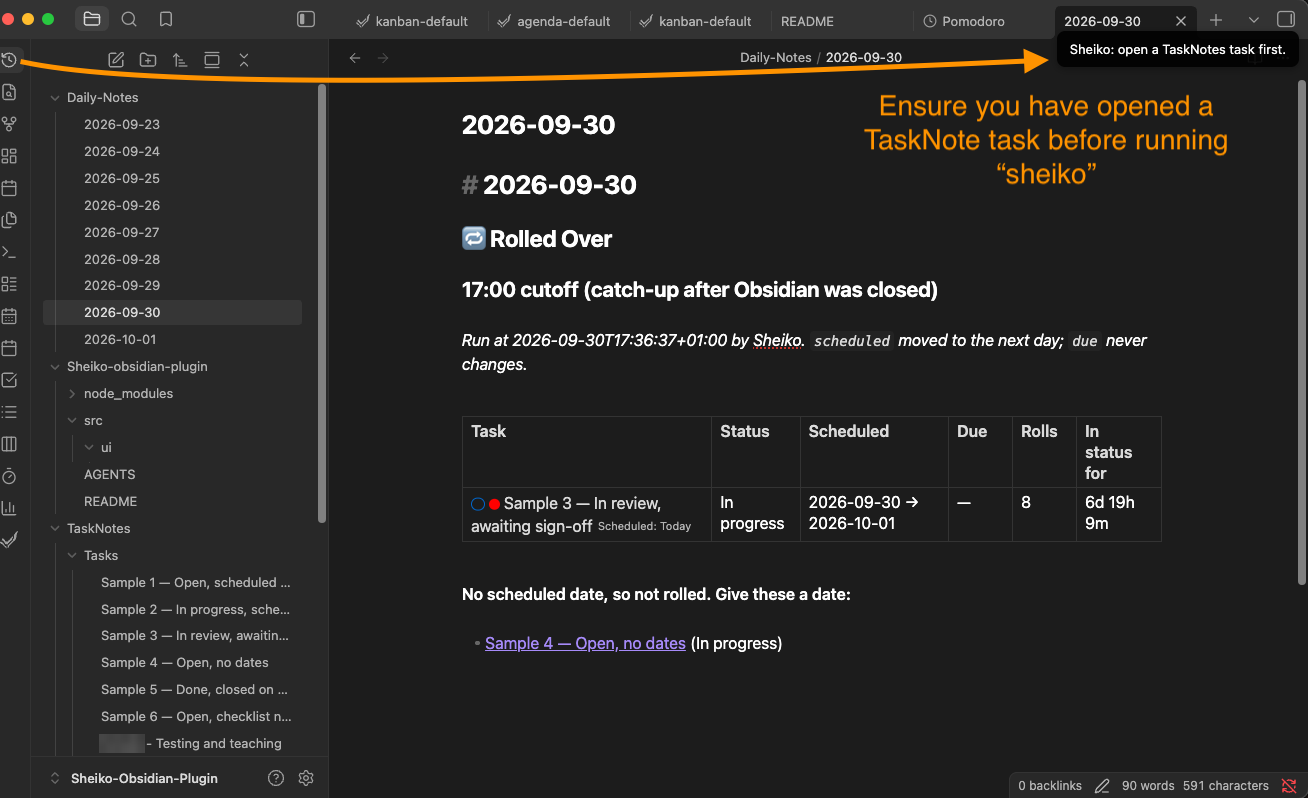Click the 0 backlinks status bar item
Viewport: 1308px width, 798px height.
[1050, 786]
